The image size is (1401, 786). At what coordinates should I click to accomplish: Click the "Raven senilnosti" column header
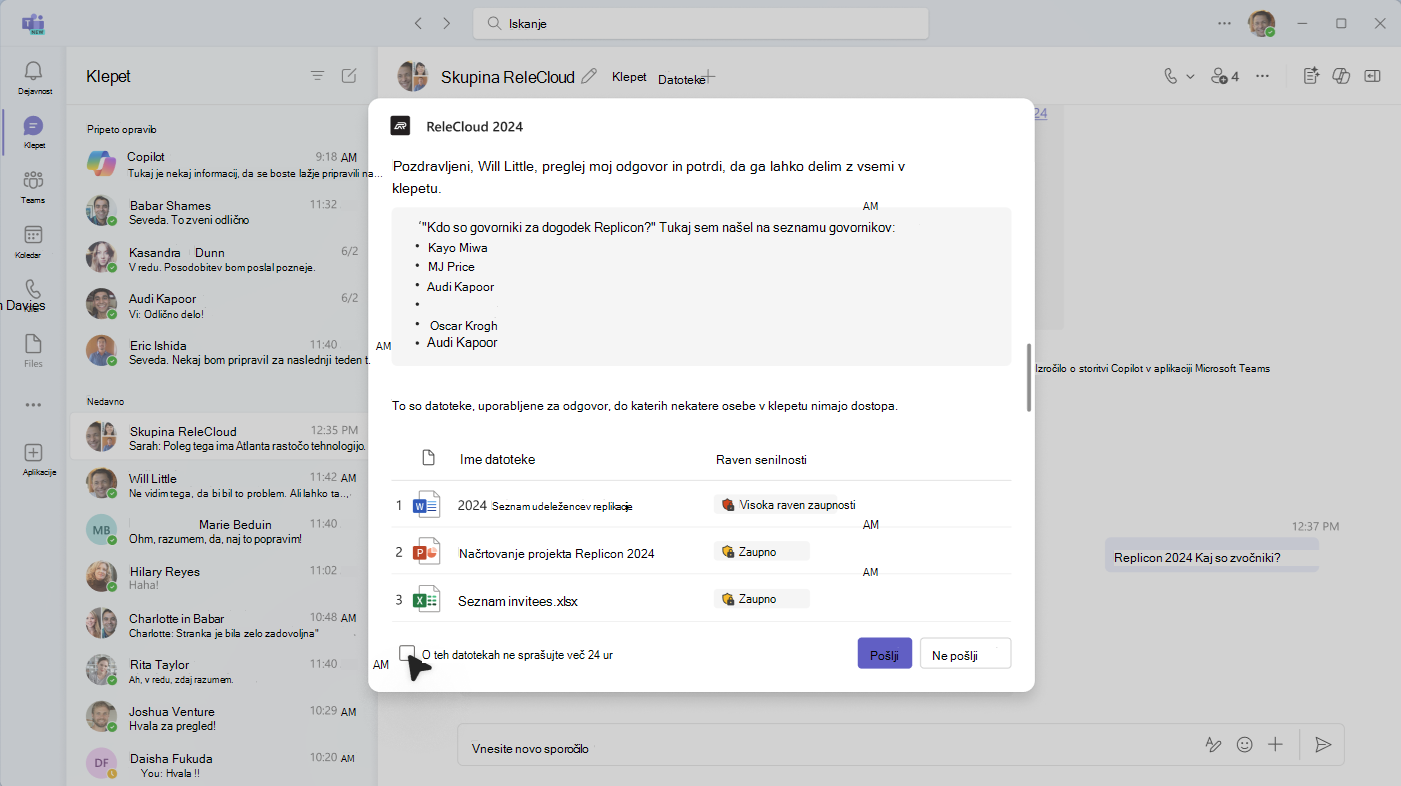[761, 459]
